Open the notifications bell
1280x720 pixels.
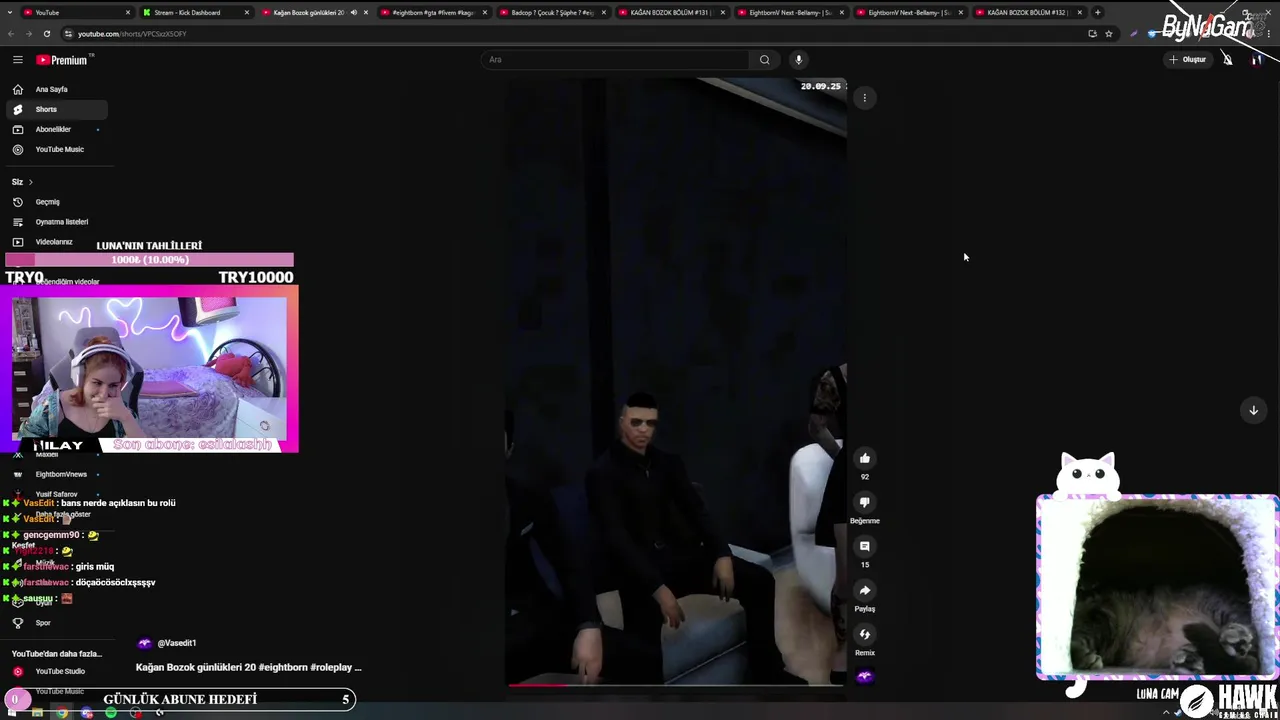click(1227, 59)
